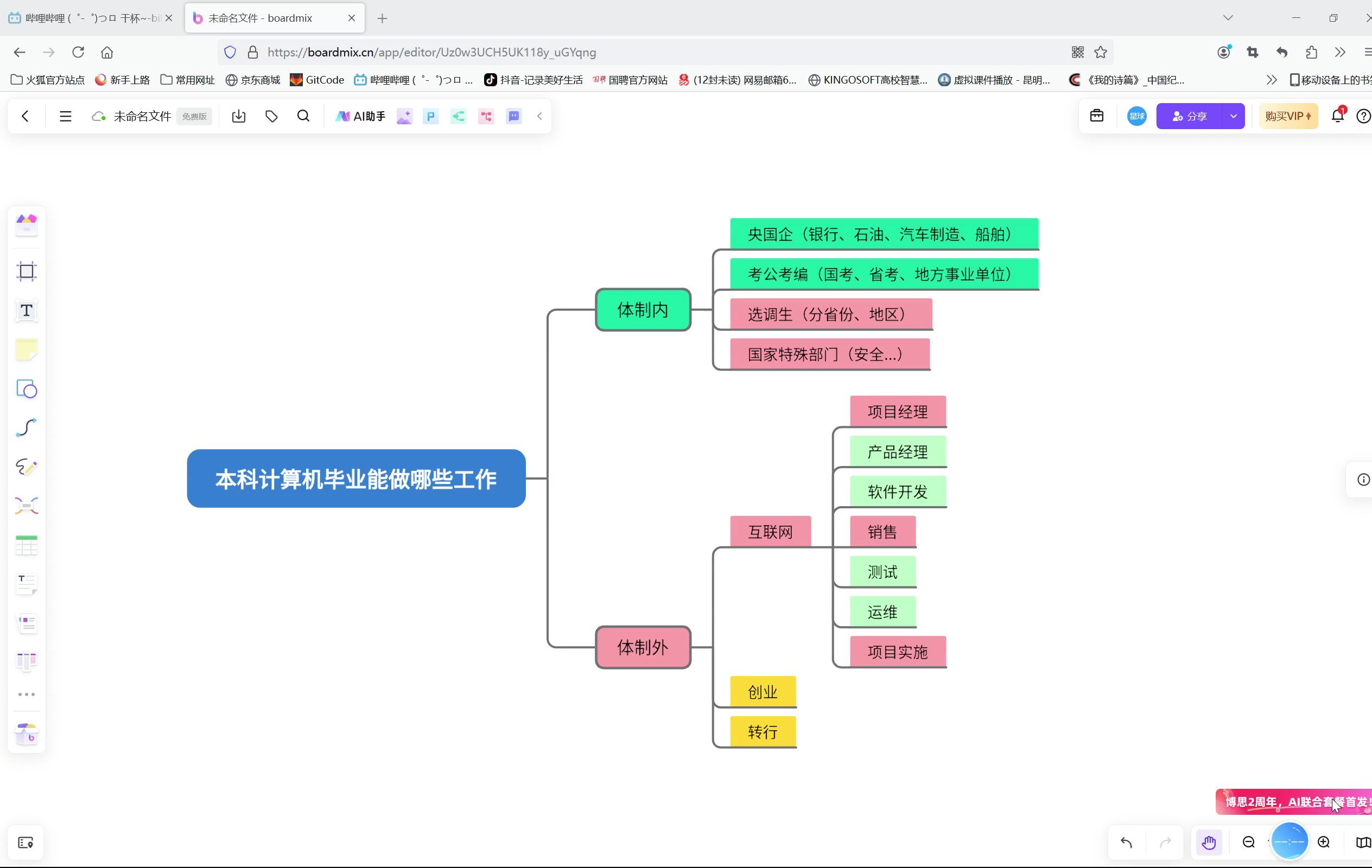This screenshot has height=868, width=1372.
Task: Undo the last action
Action: (1127, 842)
